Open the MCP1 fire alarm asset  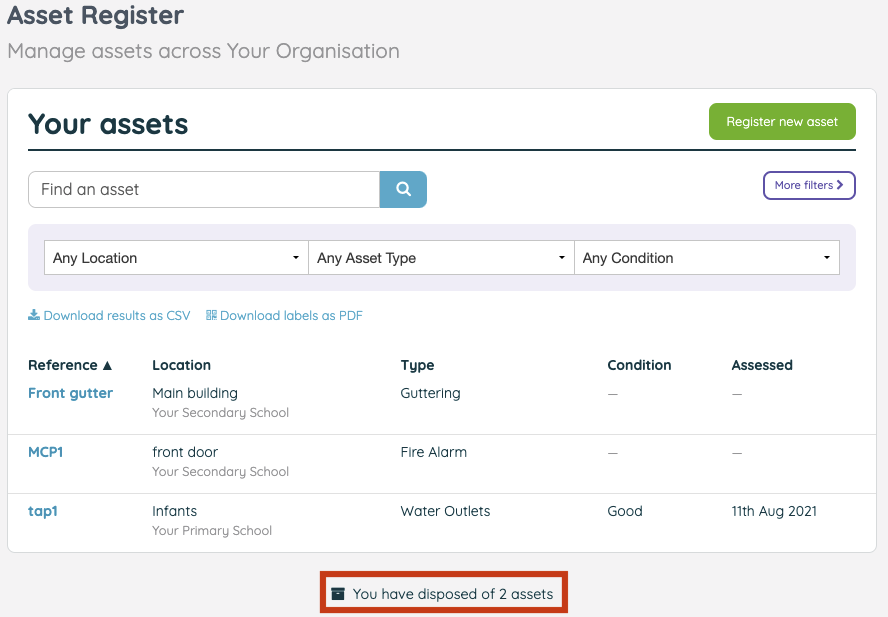45,451
